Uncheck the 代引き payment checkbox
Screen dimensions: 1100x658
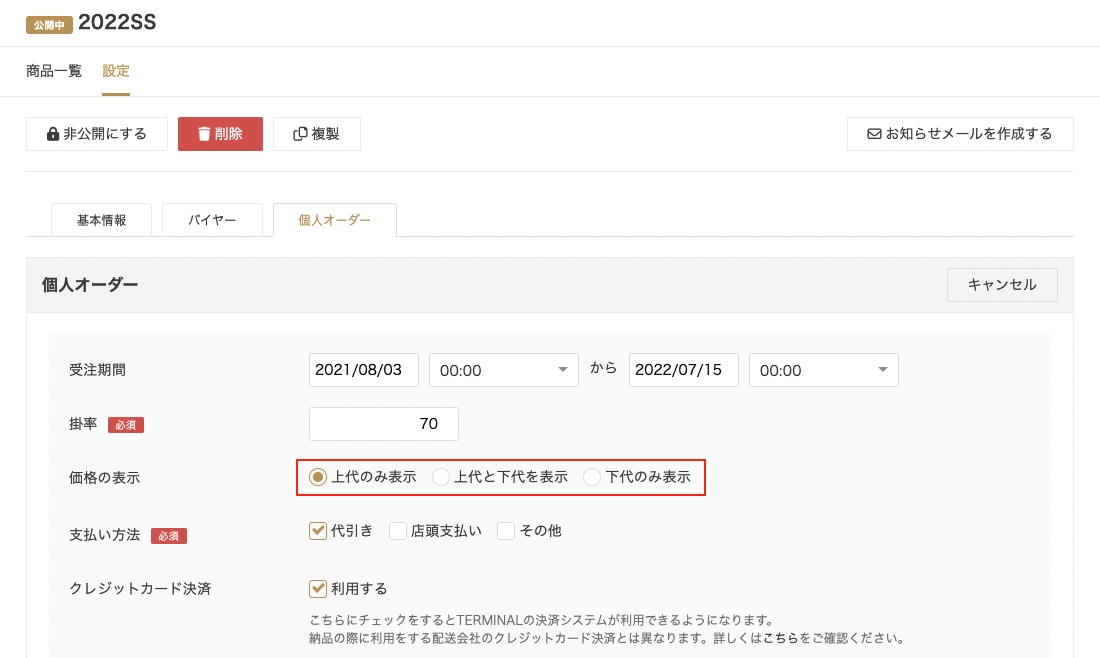coord(318,530)
